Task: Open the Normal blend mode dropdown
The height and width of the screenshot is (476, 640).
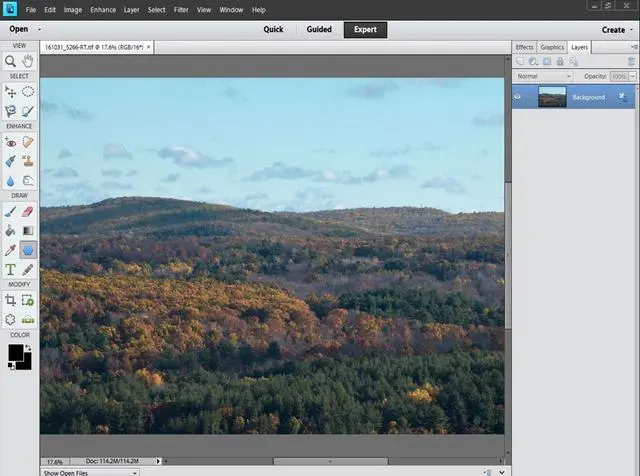Action: tap(543, 76)
